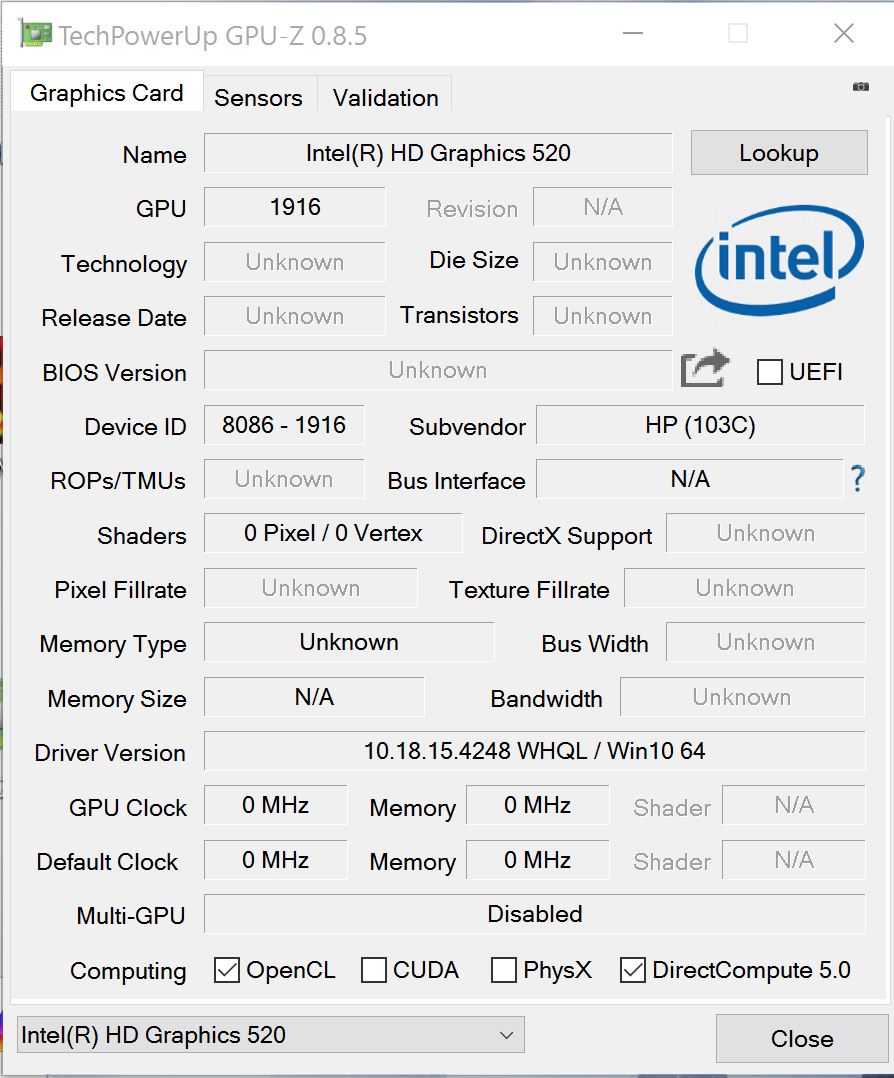Toggle the UEFI checkbox
The height and width of the screenshot is (1078, 894).
click(x=770, y=372)
